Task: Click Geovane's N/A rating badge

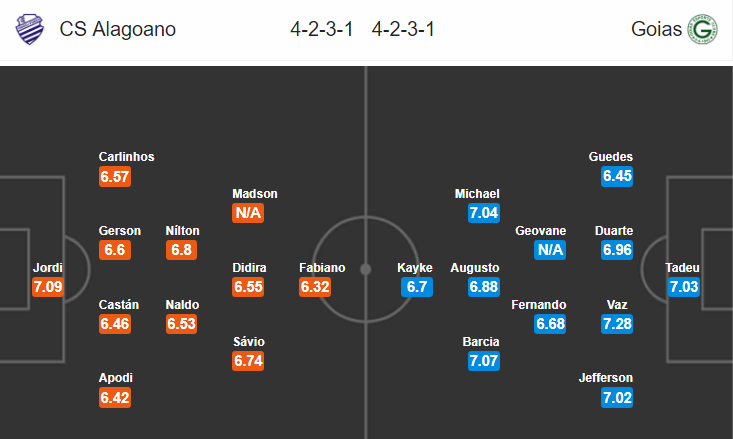Action: click(550, 250)
